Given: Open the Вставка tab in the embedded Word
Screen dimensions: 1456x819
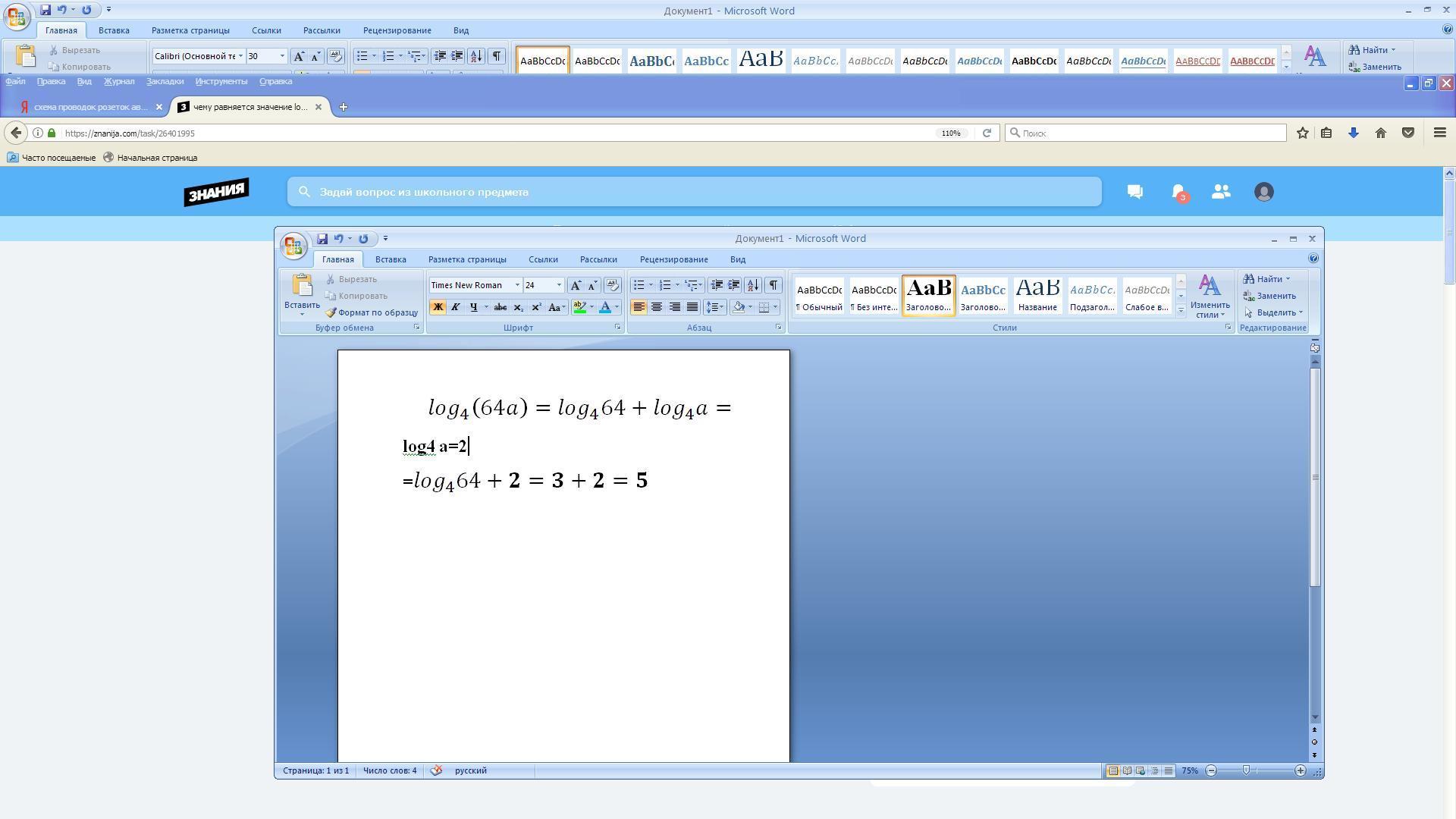Looking at the screenshot, I should (391, 259).
